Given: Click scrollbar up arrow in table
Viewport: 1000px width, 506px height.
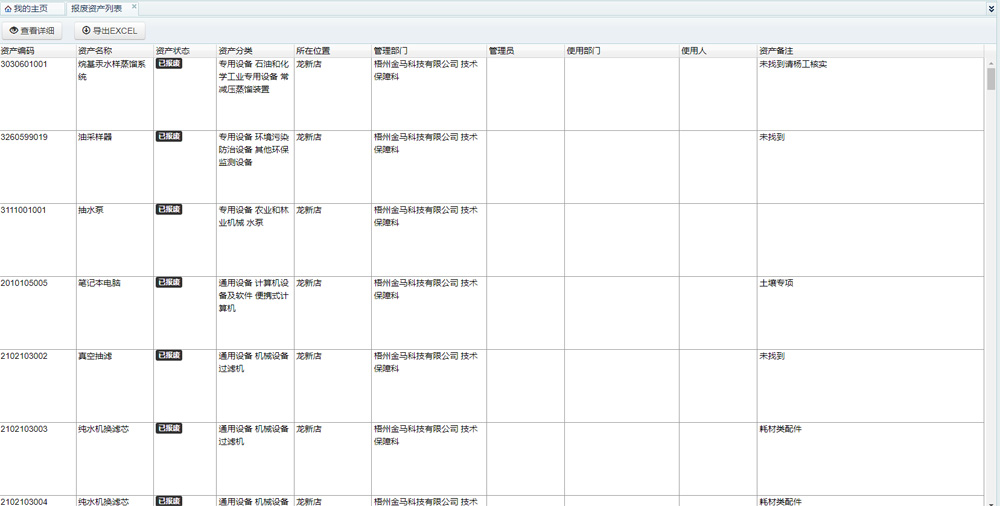Looking at the screenshot, I should pyautogui.click(x=991, y=63).
